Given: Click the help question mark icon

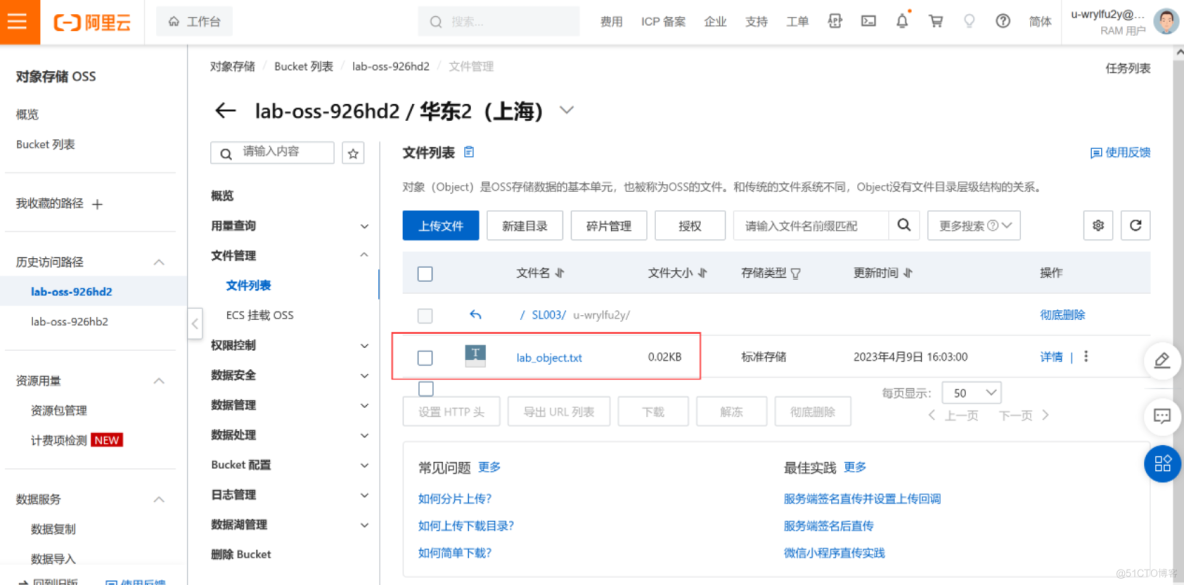Looking at the screenshot, I should [x=1003, y=21].
